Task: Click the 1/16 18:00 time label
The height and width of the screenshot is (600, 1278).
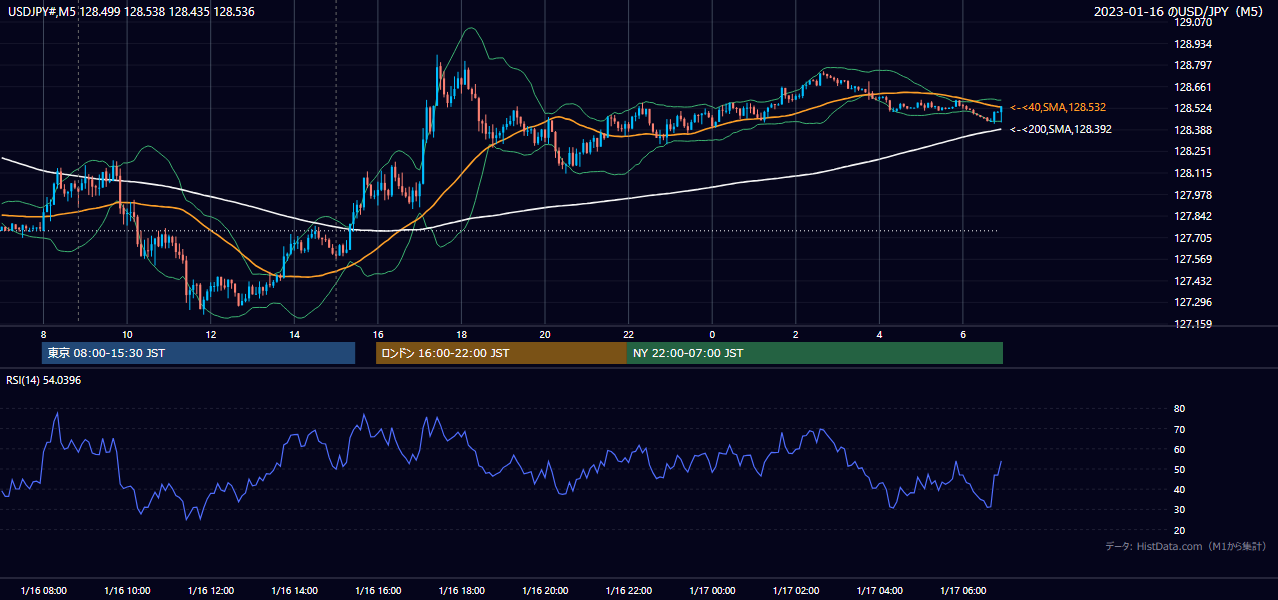Action: 461,591
